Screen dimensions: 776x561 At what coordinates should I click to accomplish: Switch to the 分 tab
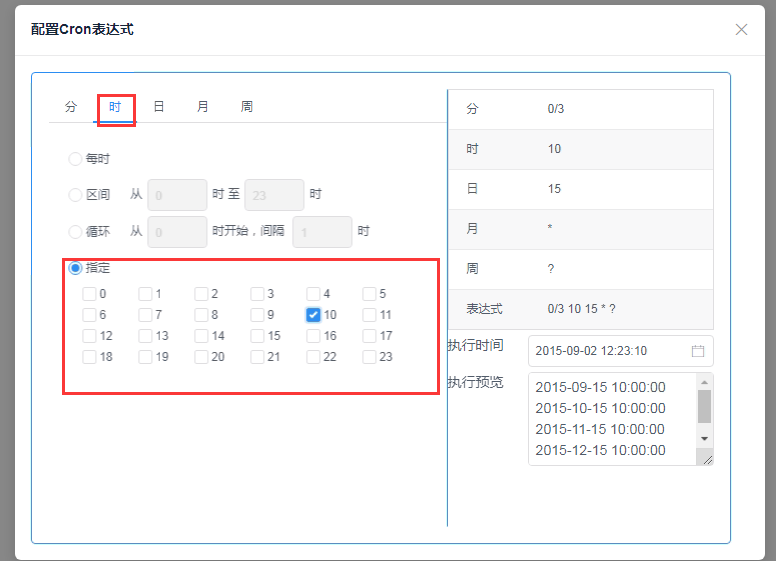(71, 107)
